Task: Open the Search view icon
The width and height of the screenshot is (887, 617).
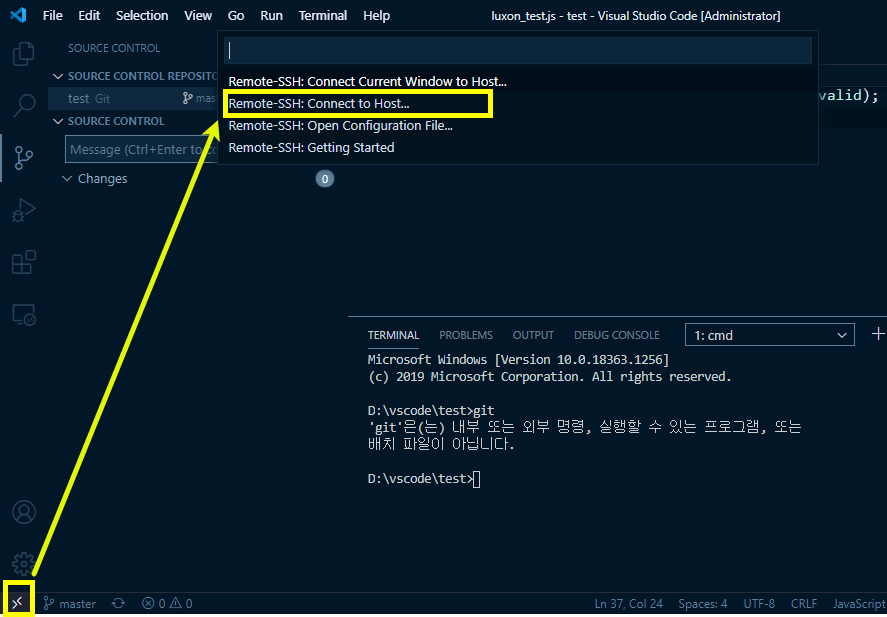Action: [24, 105]
